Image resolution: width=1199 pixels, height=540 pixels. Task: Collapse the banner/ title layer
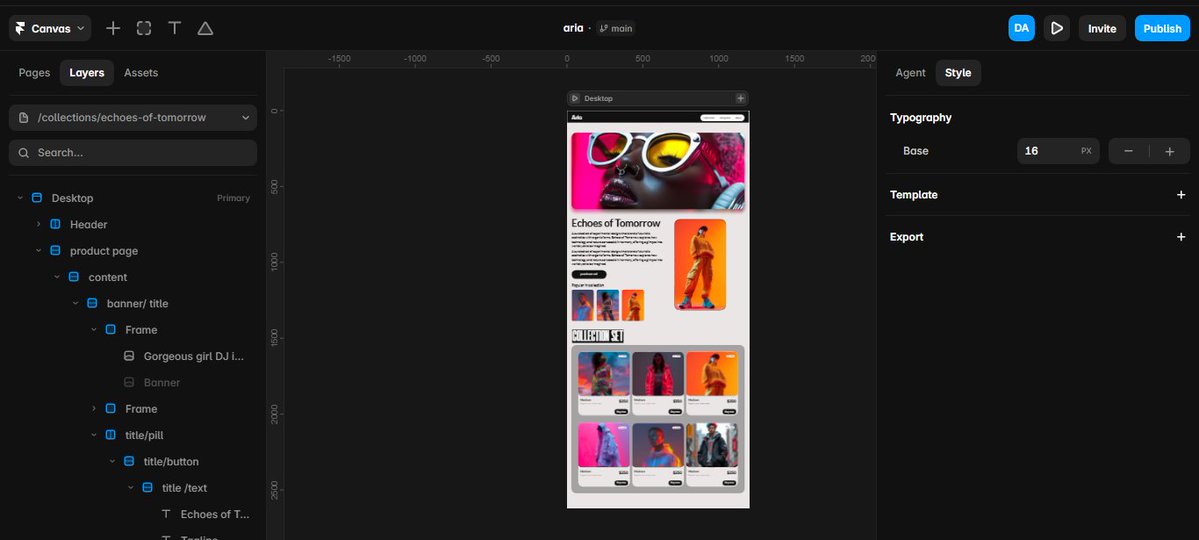click(75, 304)
